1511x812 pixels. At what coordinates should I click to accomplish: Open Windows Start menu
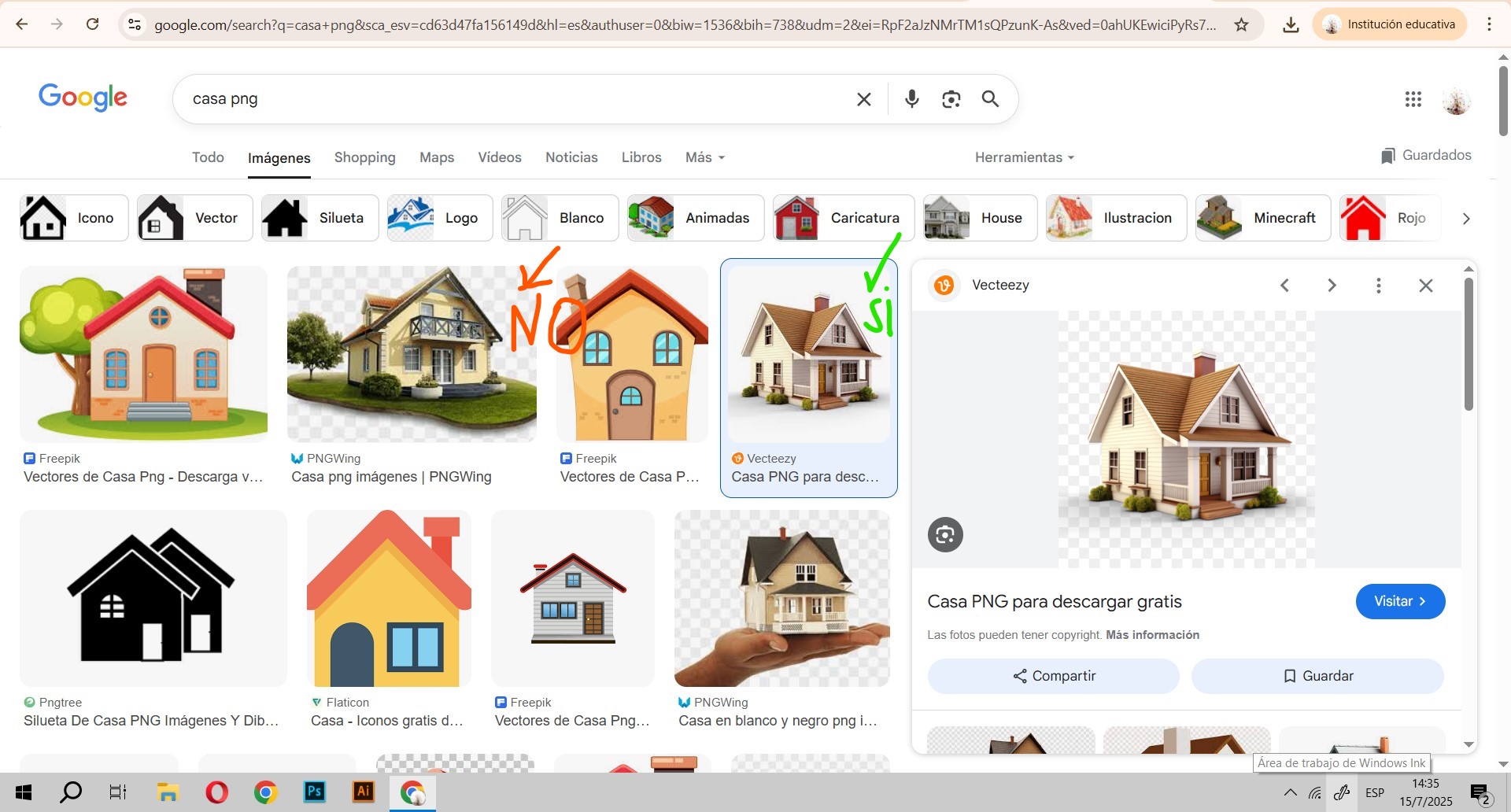[24, 792]
